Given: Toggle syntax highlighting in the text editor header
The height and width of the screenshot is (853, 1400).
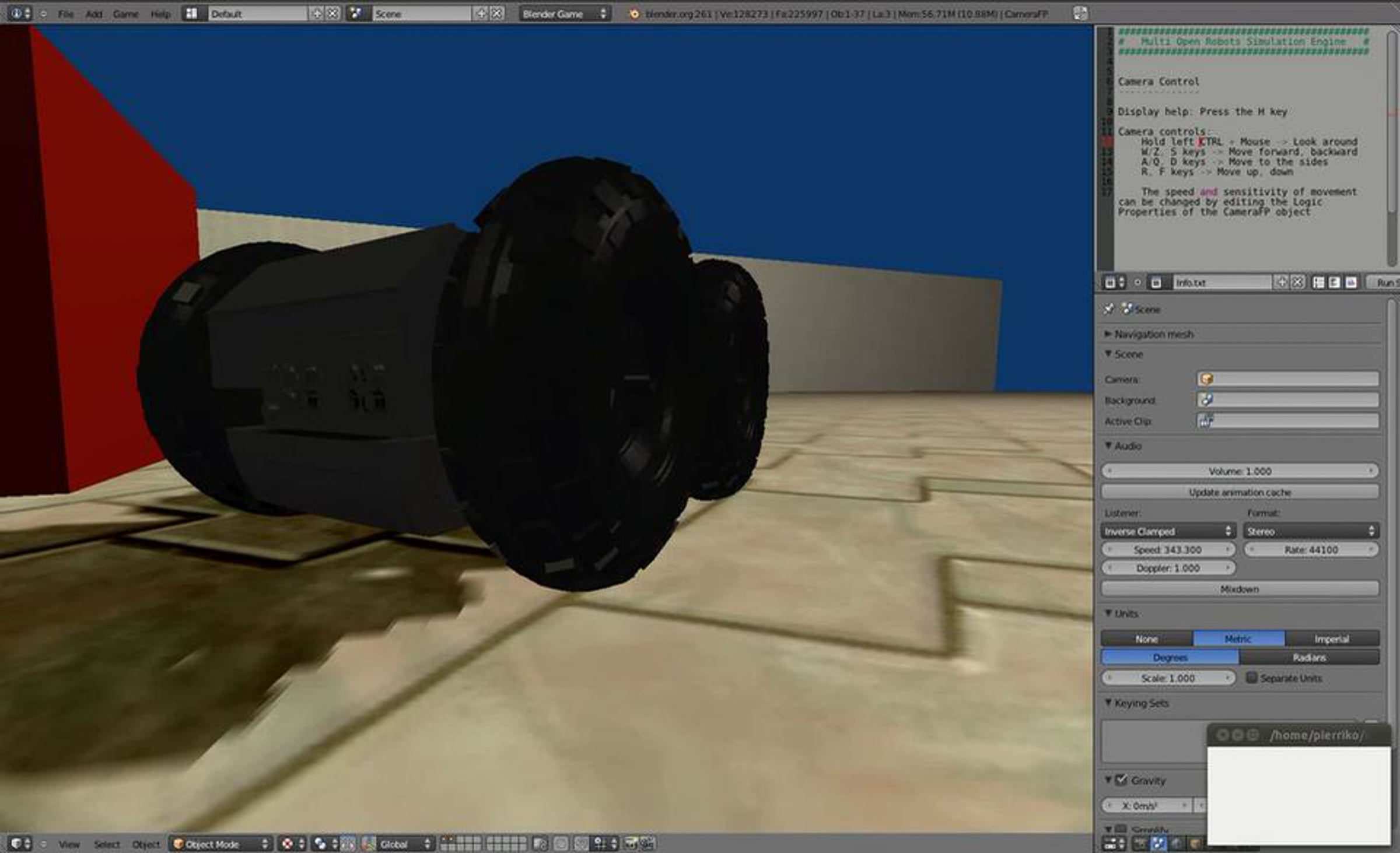Looking at the screenshot, I should pyautogui.click(x=1351, y=283).
